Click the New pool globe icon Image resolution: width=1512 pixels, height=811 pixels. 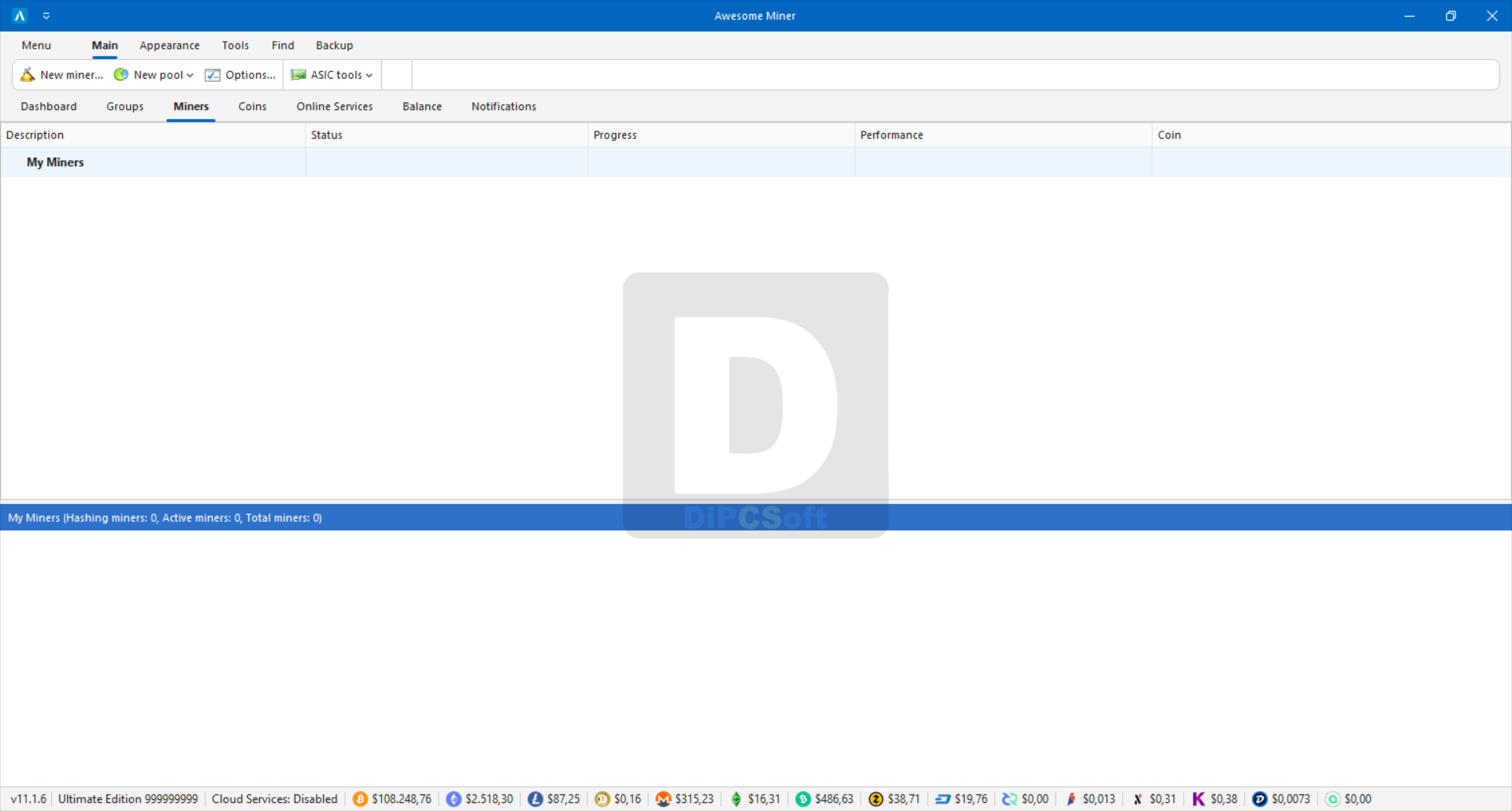pyautogui.click(x=121, y=75)
